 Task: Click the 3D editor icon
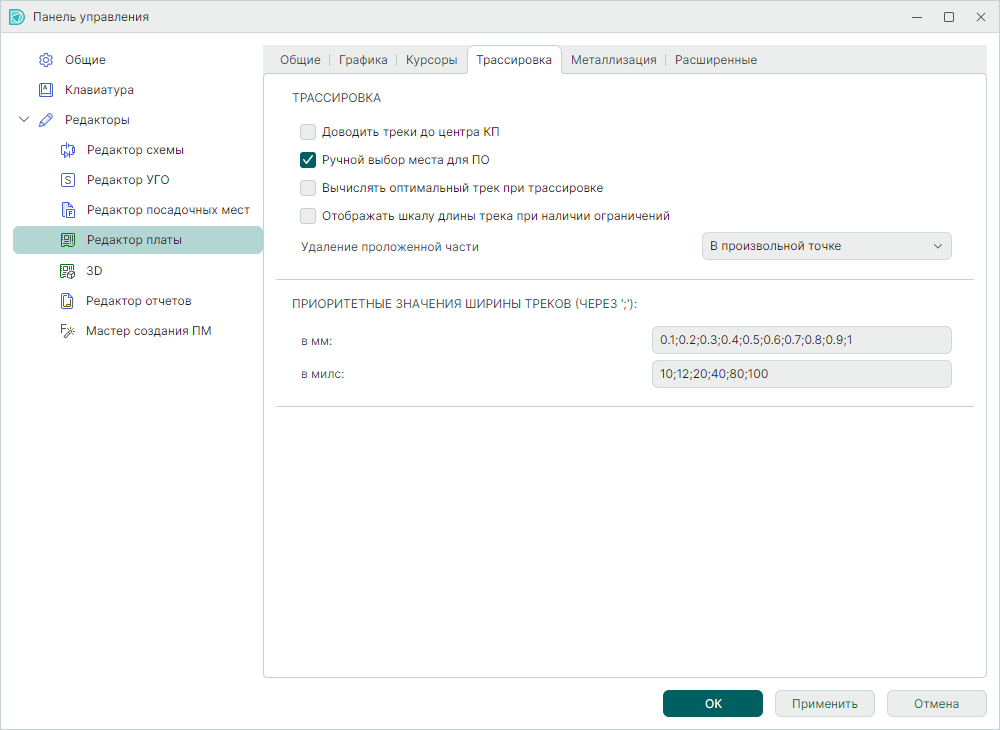(x=68, y=270)
